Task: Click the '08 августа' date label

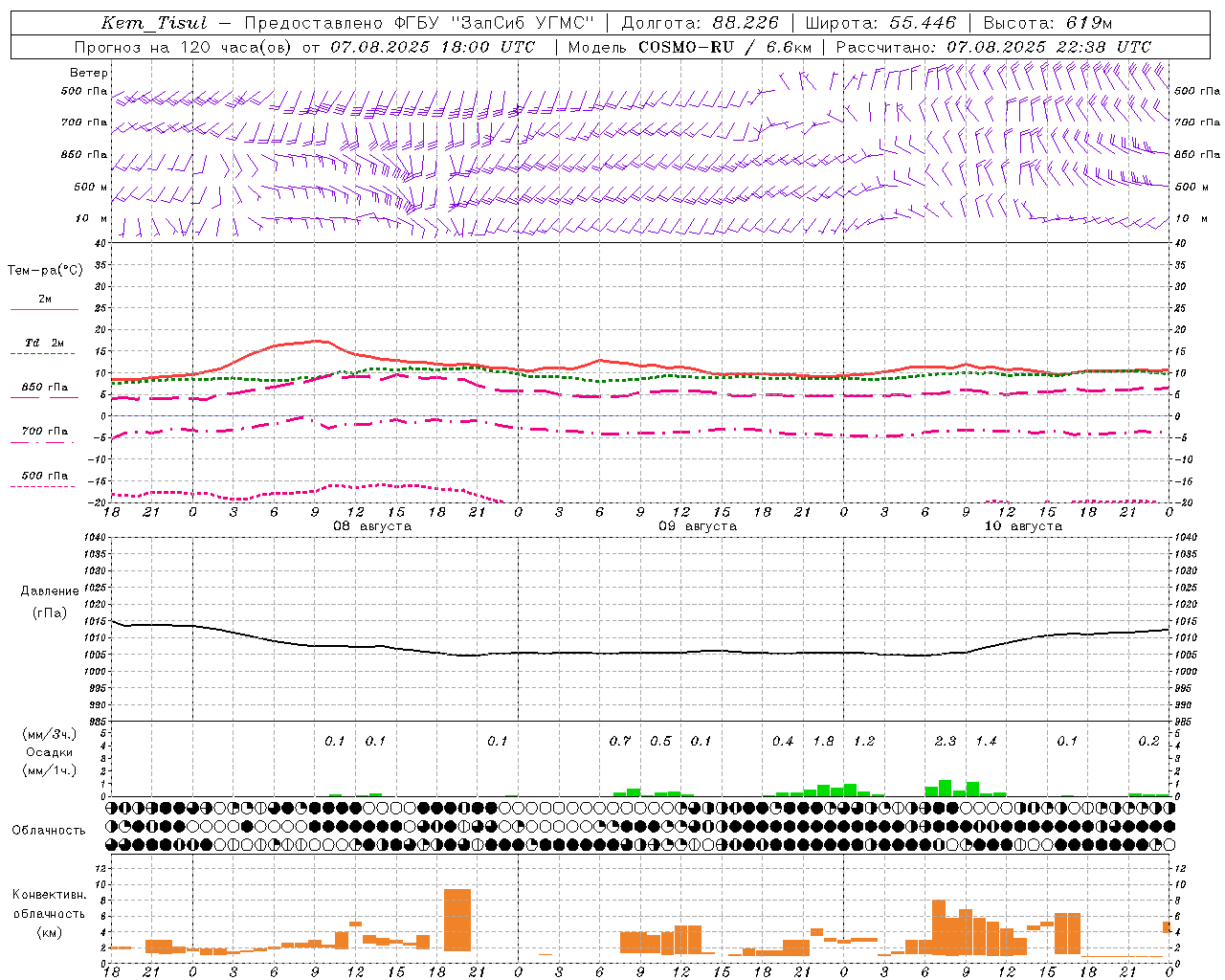Action: point(372,526)
